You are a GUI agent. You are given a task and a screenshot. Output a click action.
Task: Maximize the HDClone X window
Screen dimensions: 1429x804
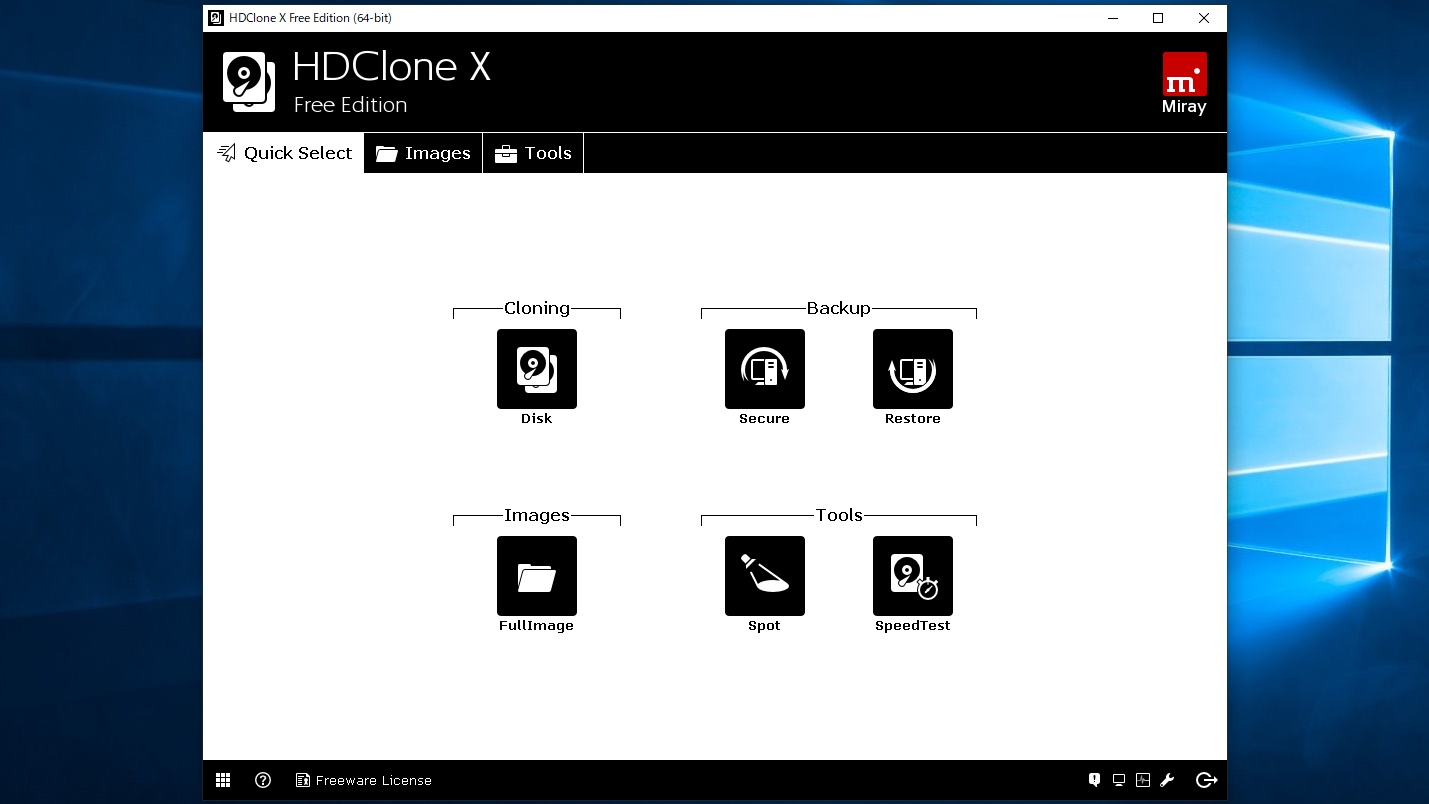click(1158, 18)
